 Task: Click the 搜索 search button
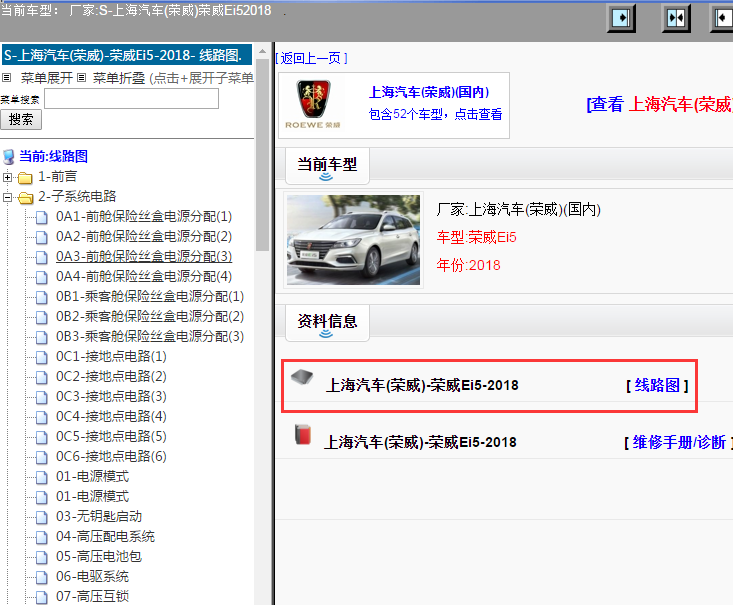pos(21,120)
